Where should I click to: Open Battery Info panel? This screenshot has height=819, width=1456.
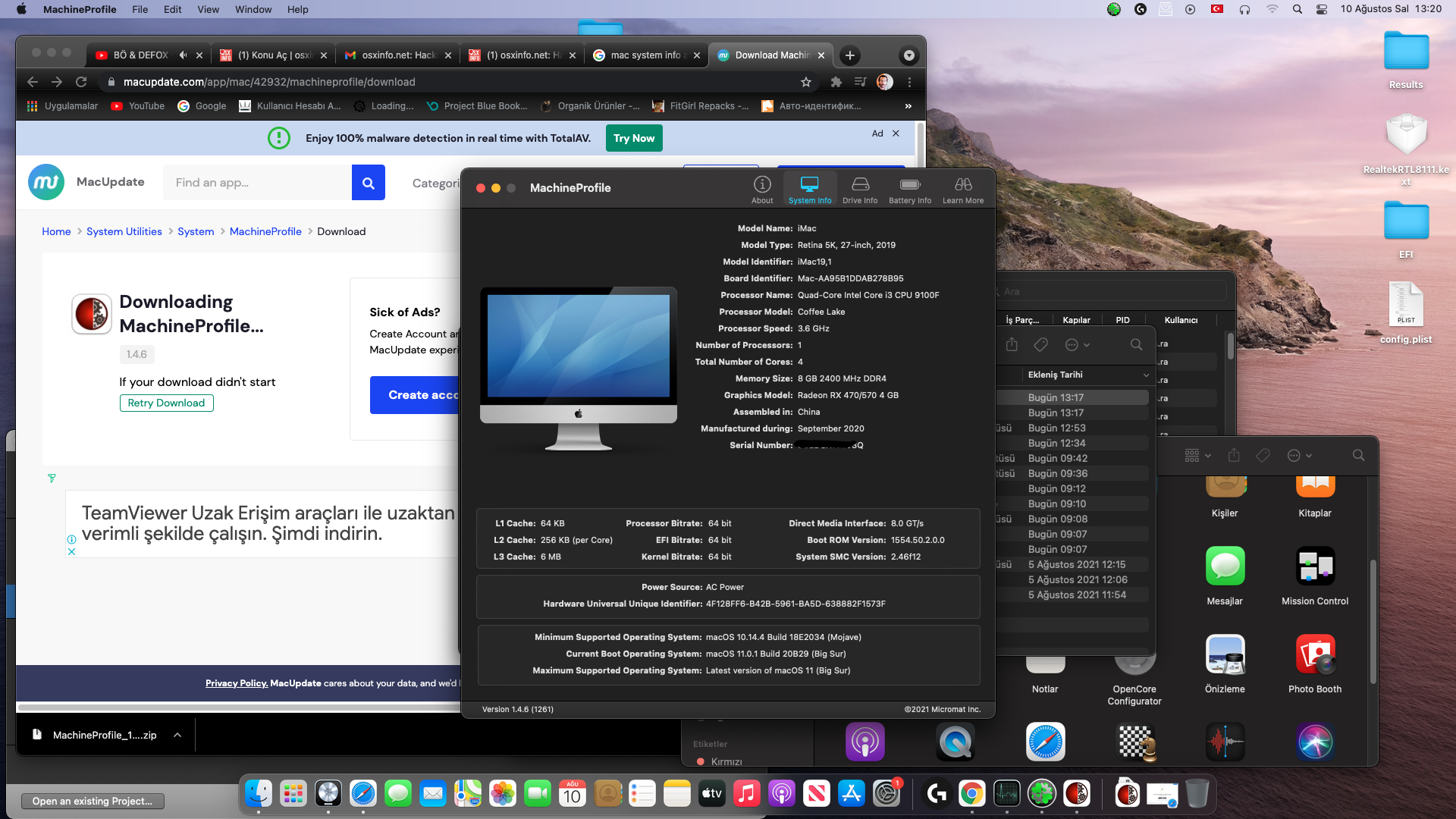coord(910,189)
